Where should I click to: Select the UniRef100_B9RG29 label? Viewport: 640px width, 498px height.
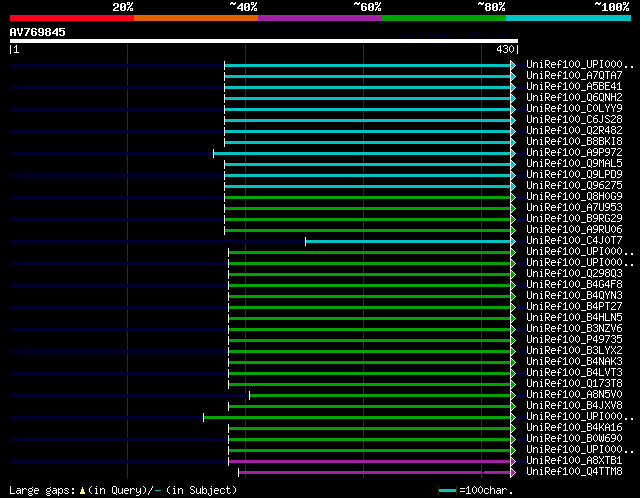574,219
